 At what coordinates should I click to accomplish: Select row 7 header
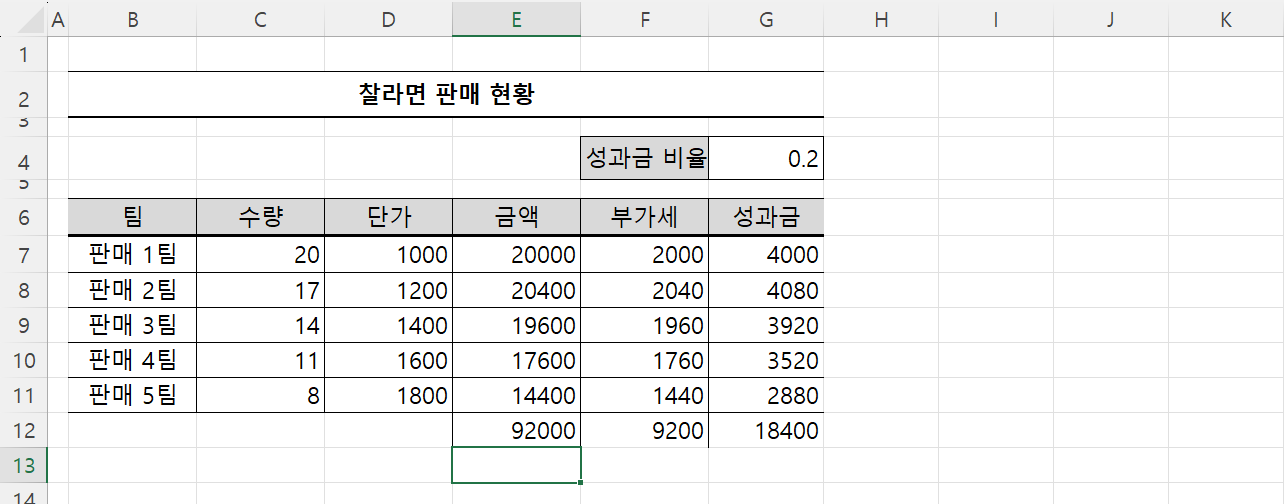point(22,255)
